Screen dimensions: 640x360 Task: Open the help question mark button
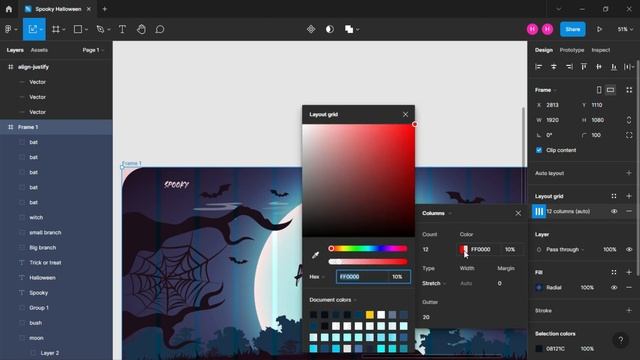click(620, 340)
